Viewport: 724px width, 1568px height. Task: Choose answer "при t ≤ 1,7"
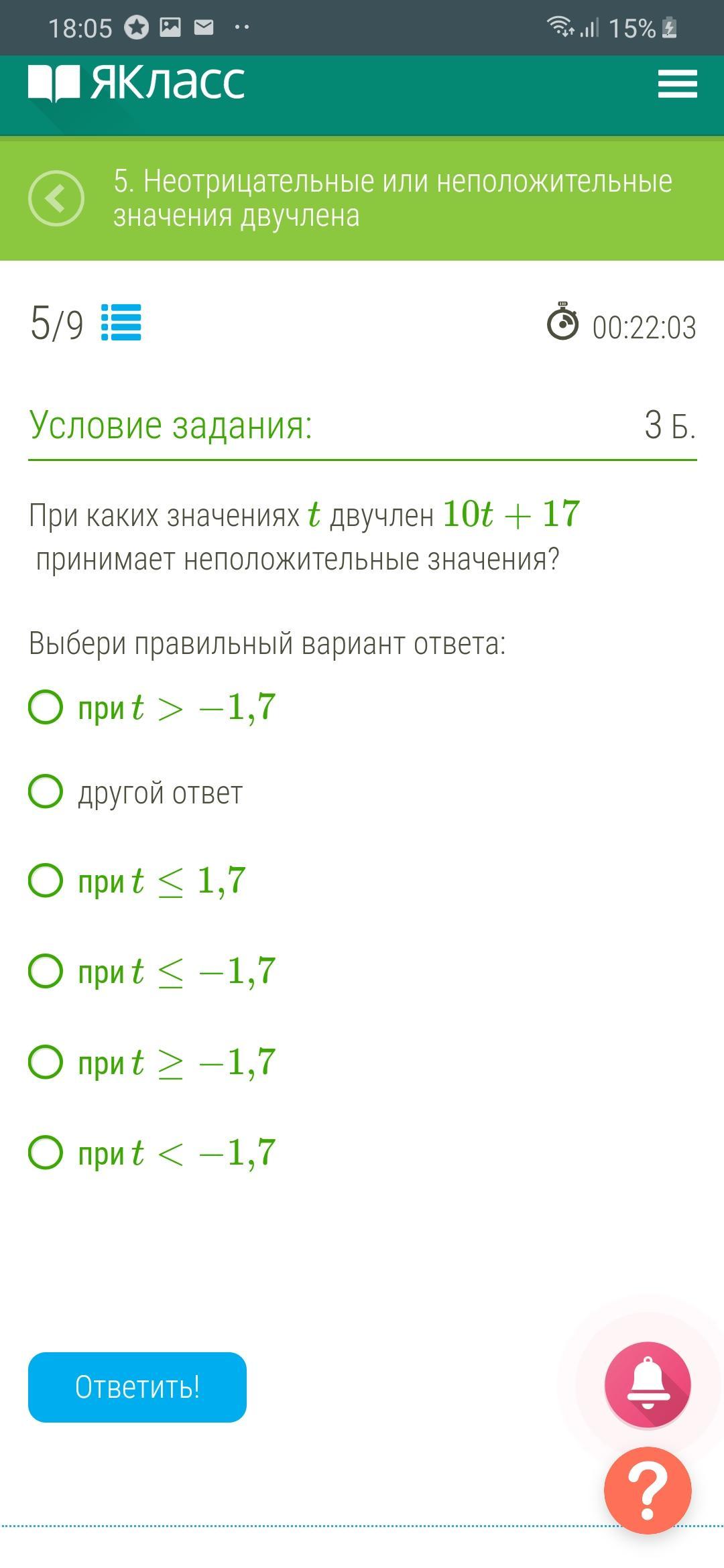[46, 880]
